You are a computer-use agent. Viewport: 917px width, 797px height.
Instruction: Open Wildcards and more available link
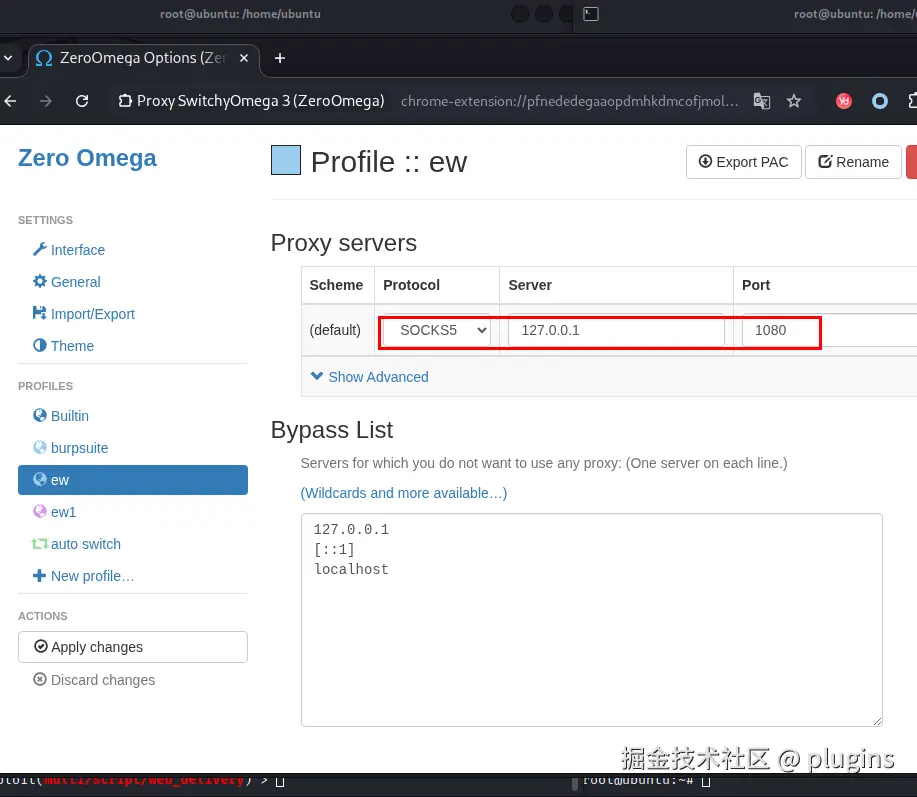click(x=404, y=493)
